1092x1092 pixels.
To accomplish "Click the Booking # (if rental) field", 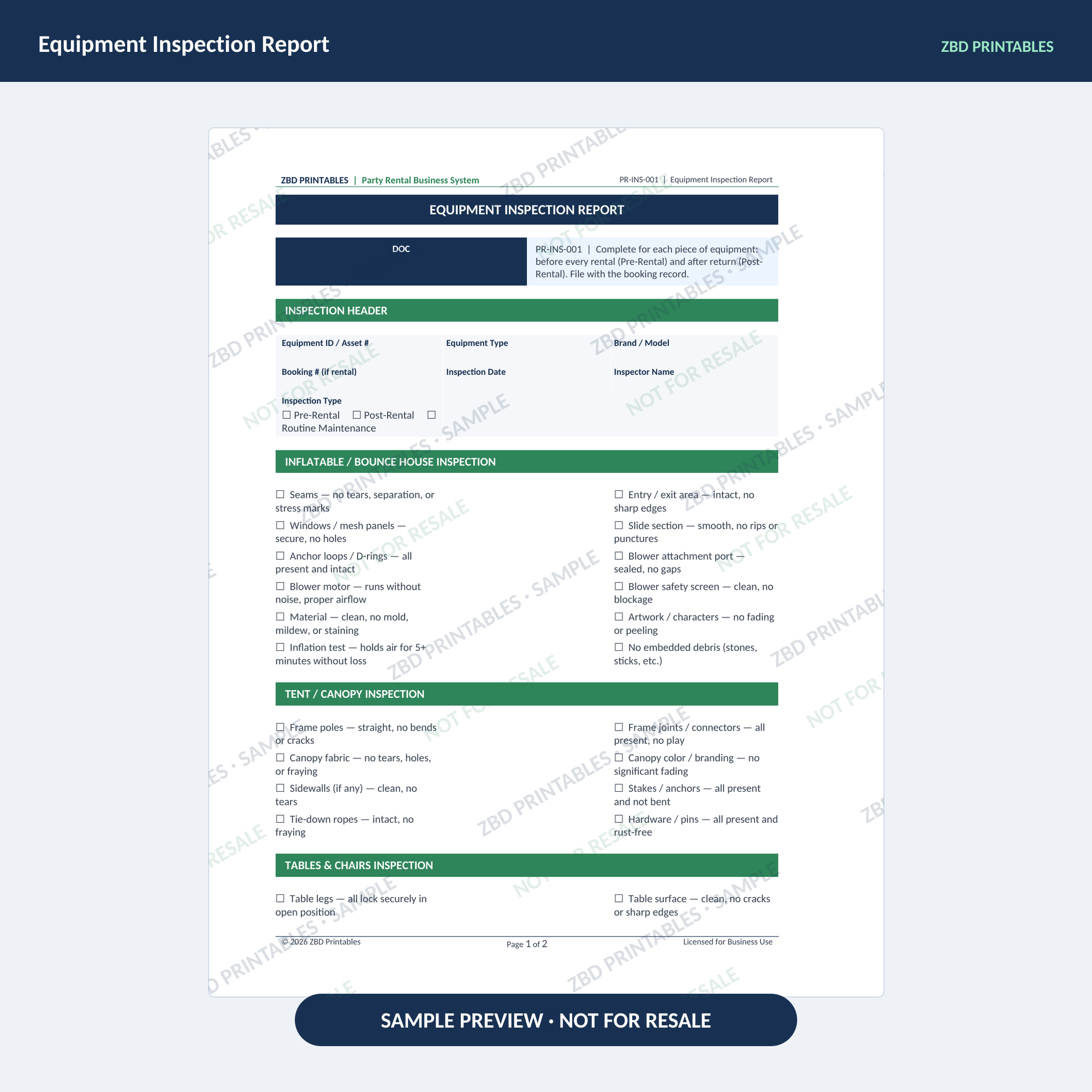I will click(x=359, y=379).
